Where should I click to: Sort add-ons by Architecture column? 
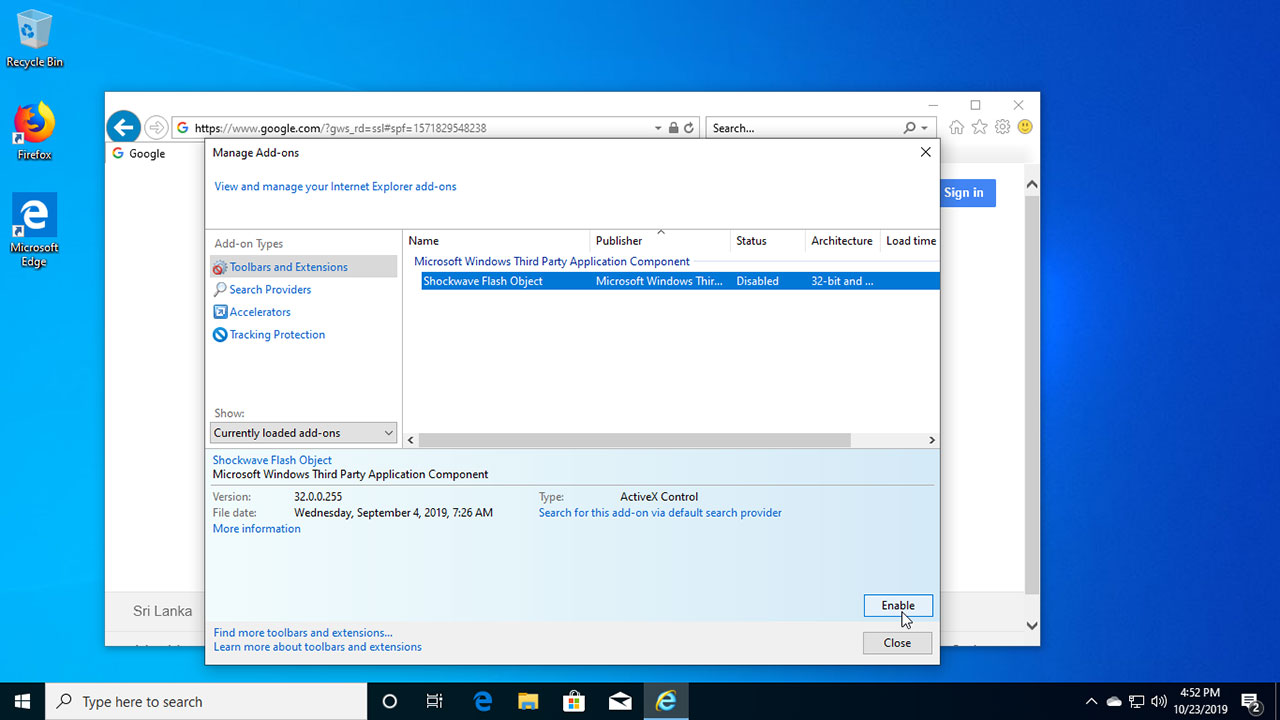pyautogui.click(x=842, y=241)
